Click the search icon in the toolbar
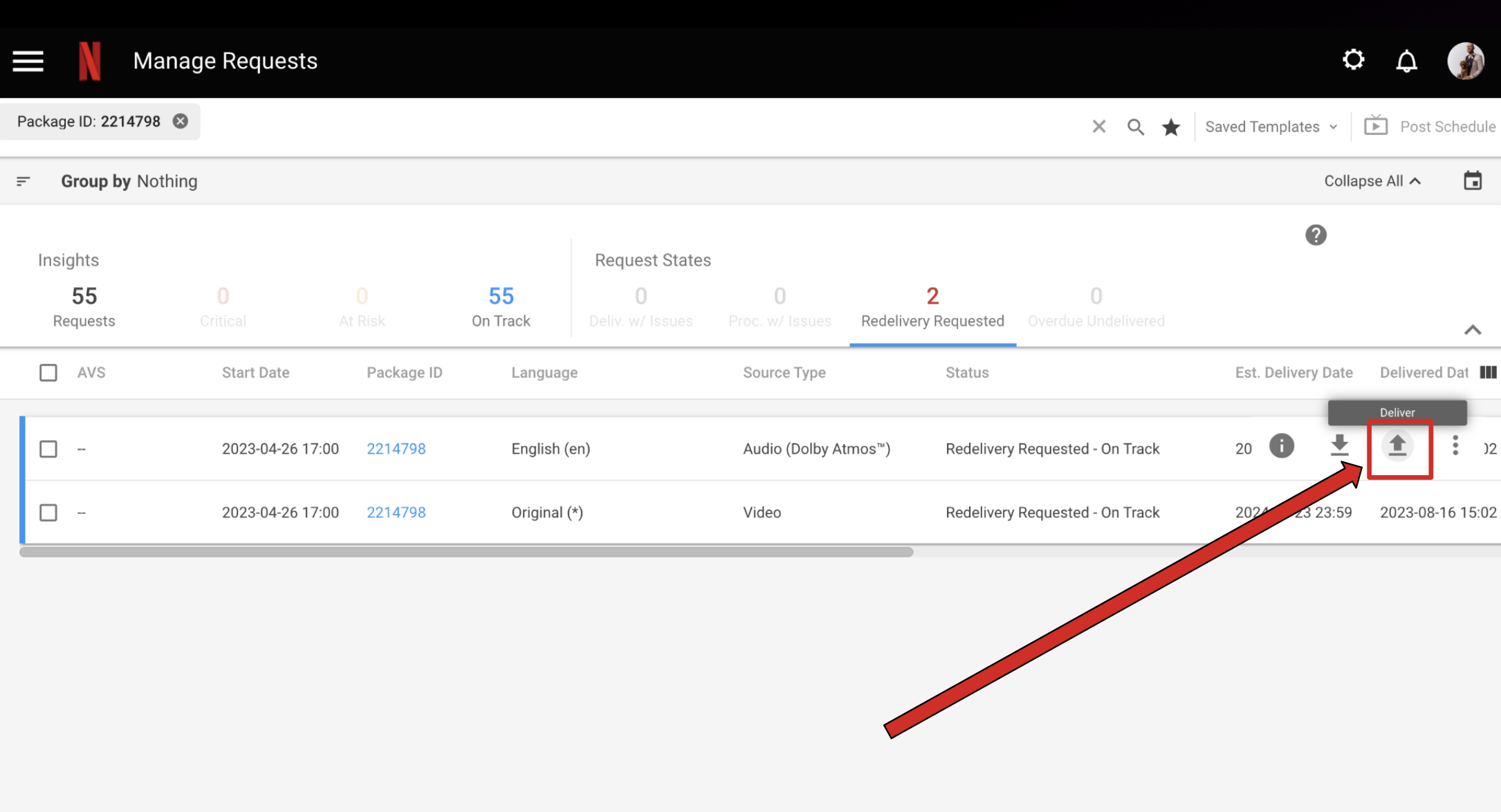This screenshot has height=812, width=1501. (x=1135, y=126)
